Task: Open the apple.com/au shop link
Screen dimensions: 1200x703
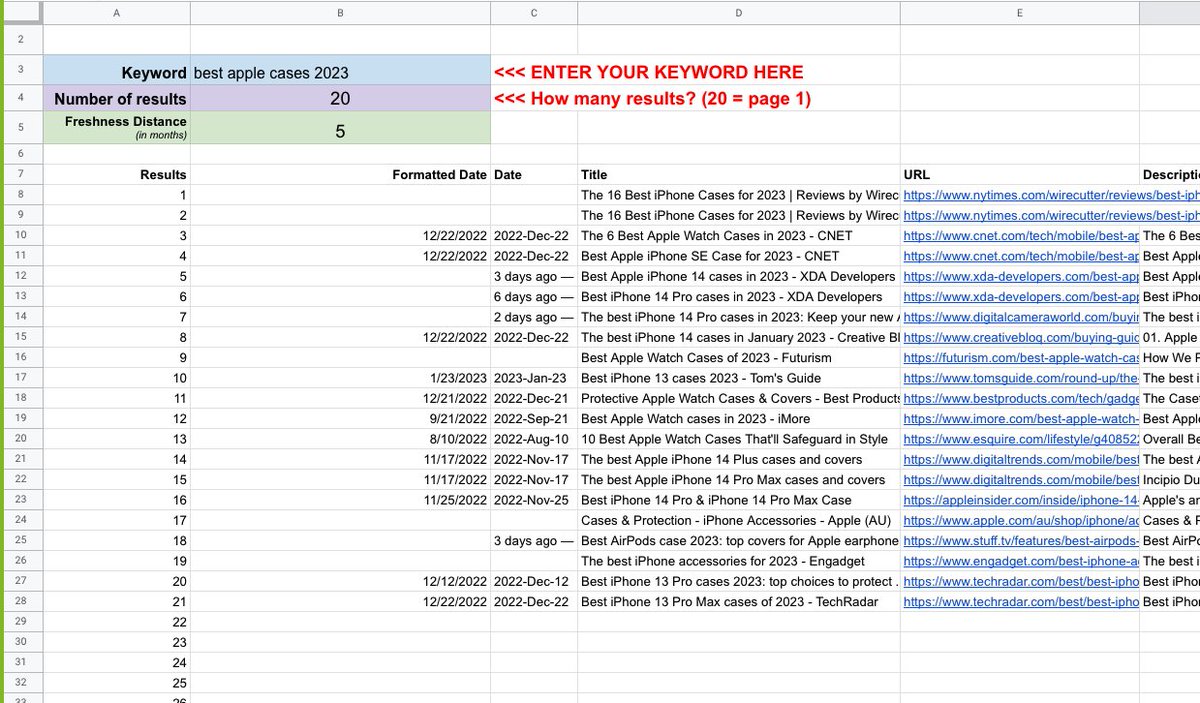Action: click(1020, 520)
